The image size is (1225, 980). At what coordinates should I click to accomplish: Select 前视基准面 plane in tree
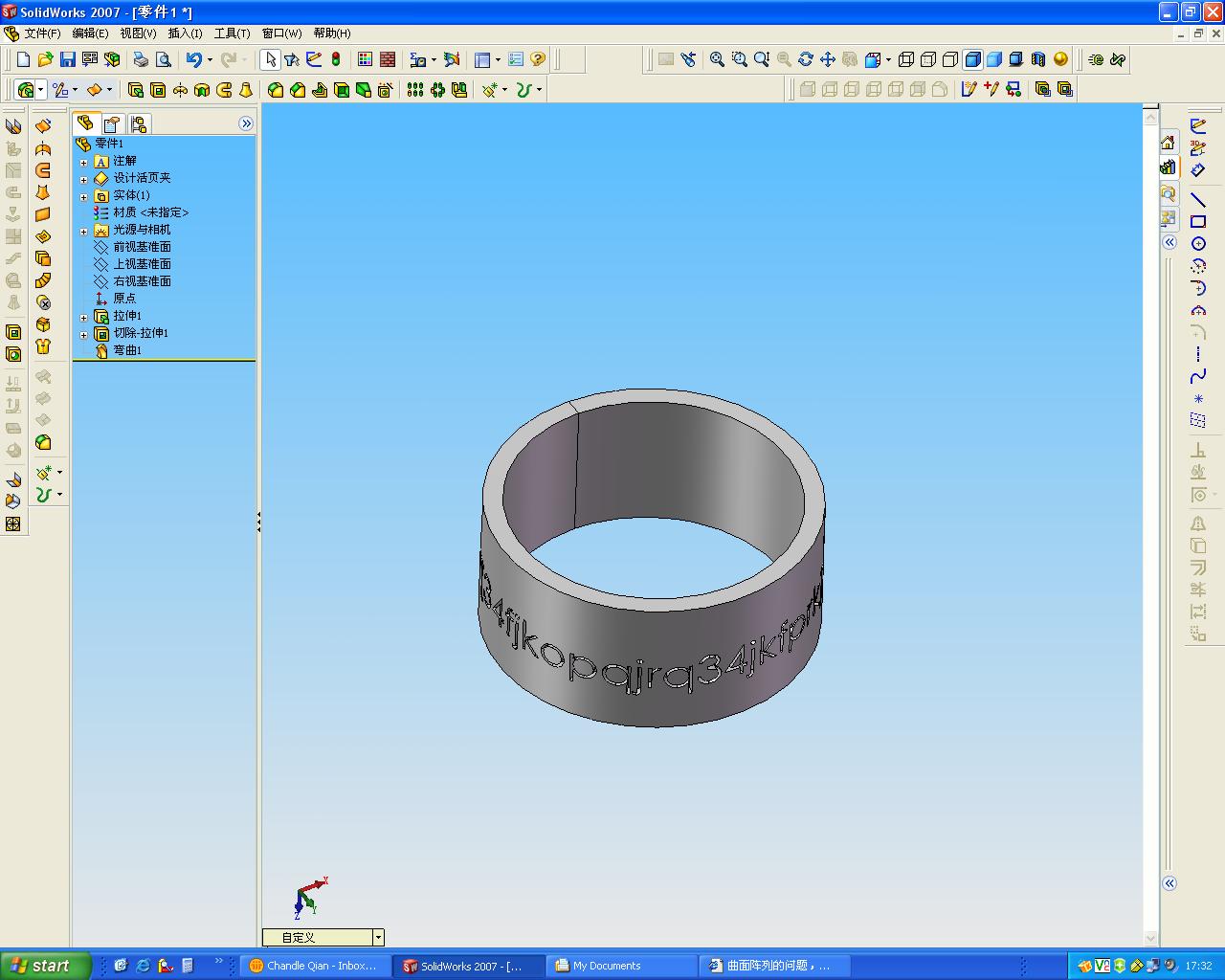[143, 247]
